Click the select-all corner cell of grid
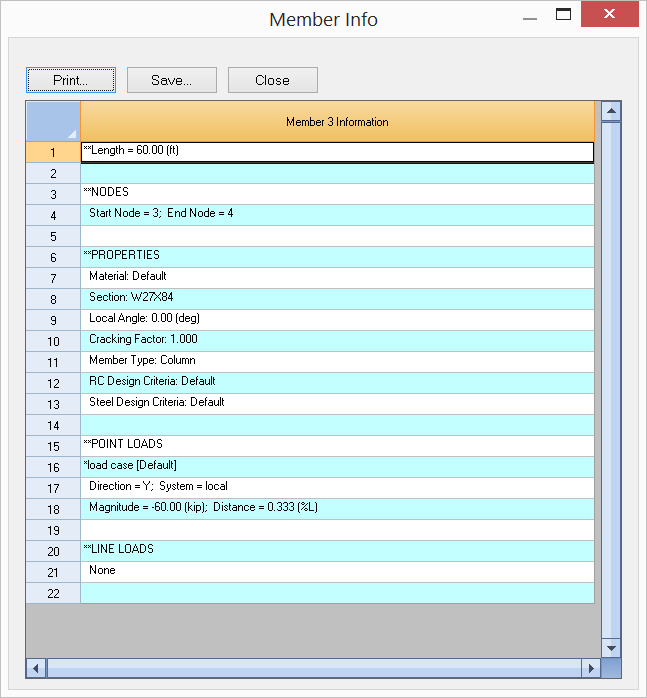 (53, 122)
